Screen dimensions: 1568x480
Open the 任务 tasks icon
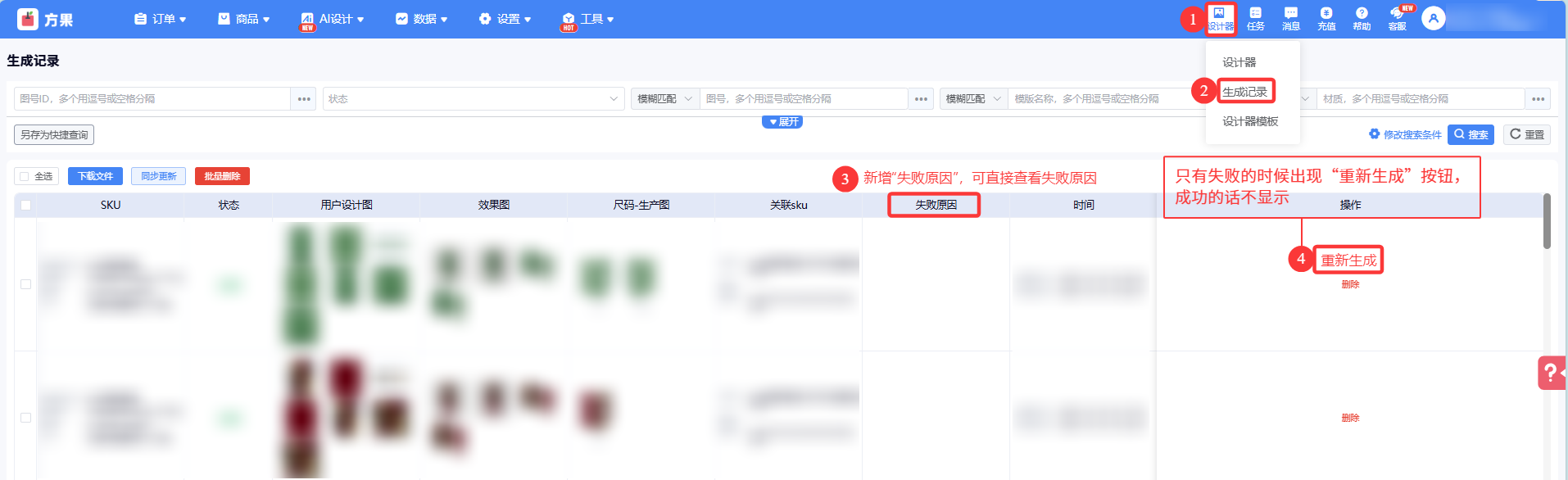pyautogui.click(x=1255, y=18)
